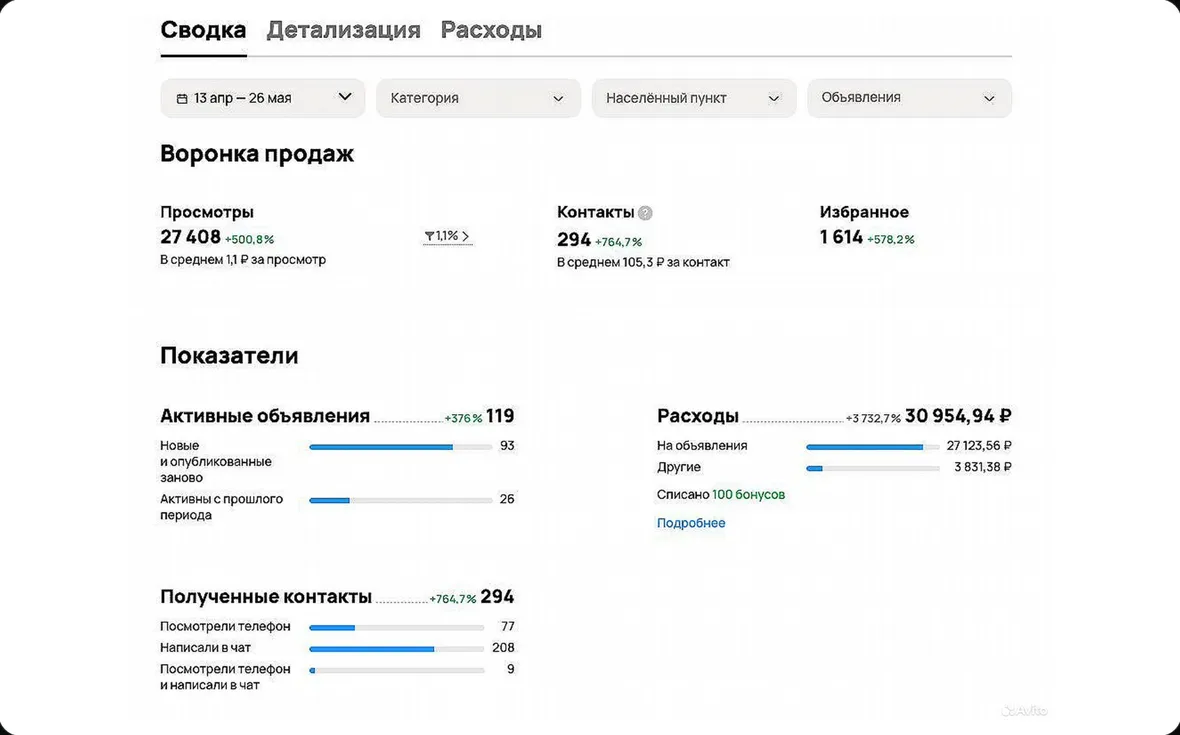Screen dimensions: 1180x735
Task: Click the Воронка продаж heading
Action: coord(257,154)
